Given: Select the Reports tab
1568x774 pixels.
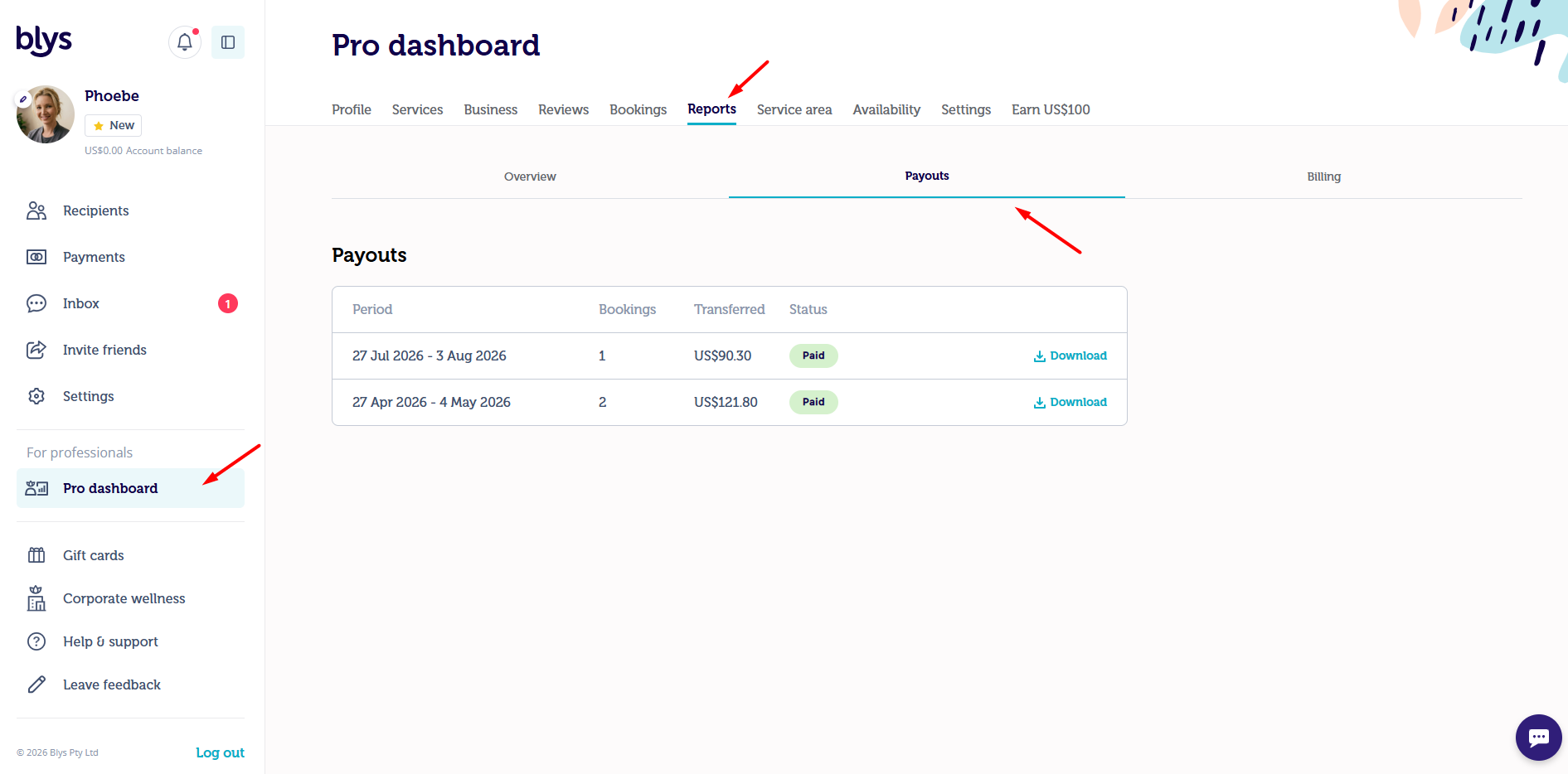Looking at the screenshot, I should (x=711, y=109).
